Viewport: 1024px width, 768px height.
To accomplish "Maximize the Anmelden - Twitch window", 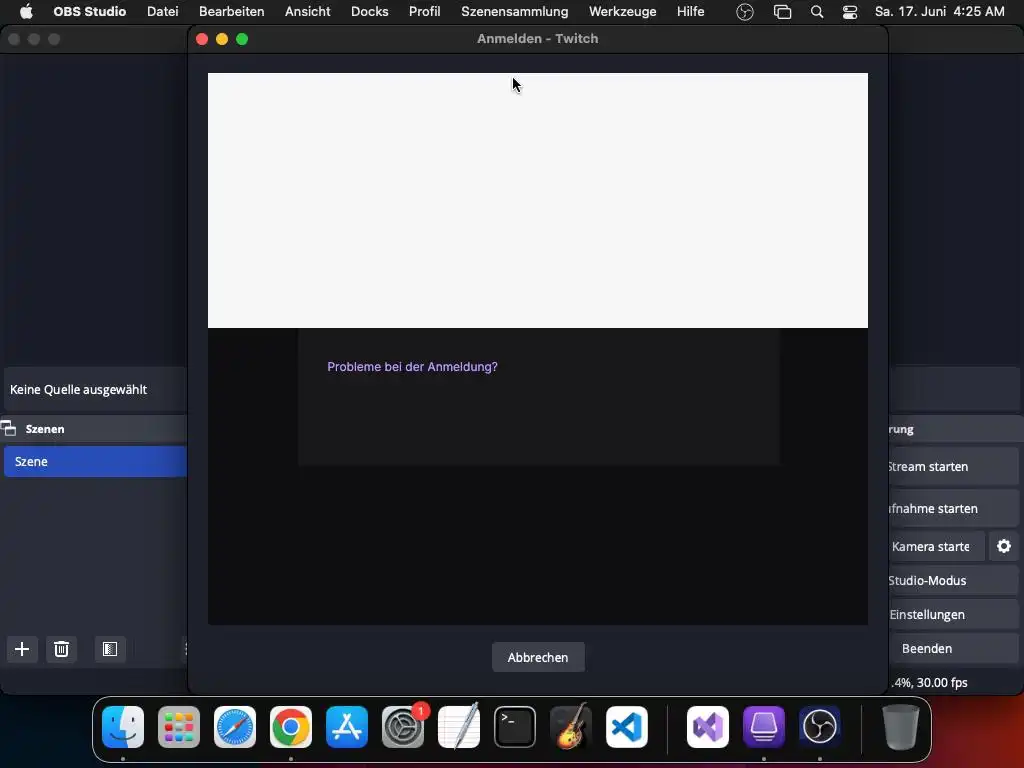I will 242,39.
